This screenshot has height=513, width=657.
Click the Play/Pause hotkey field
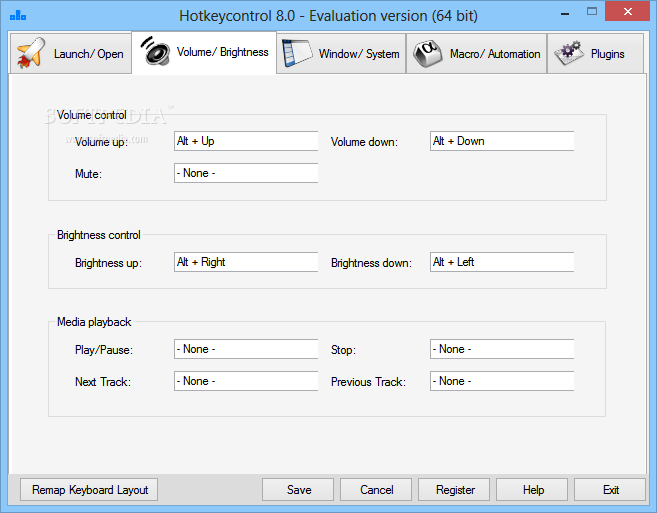pyautogui.click(x=246, y=349)
